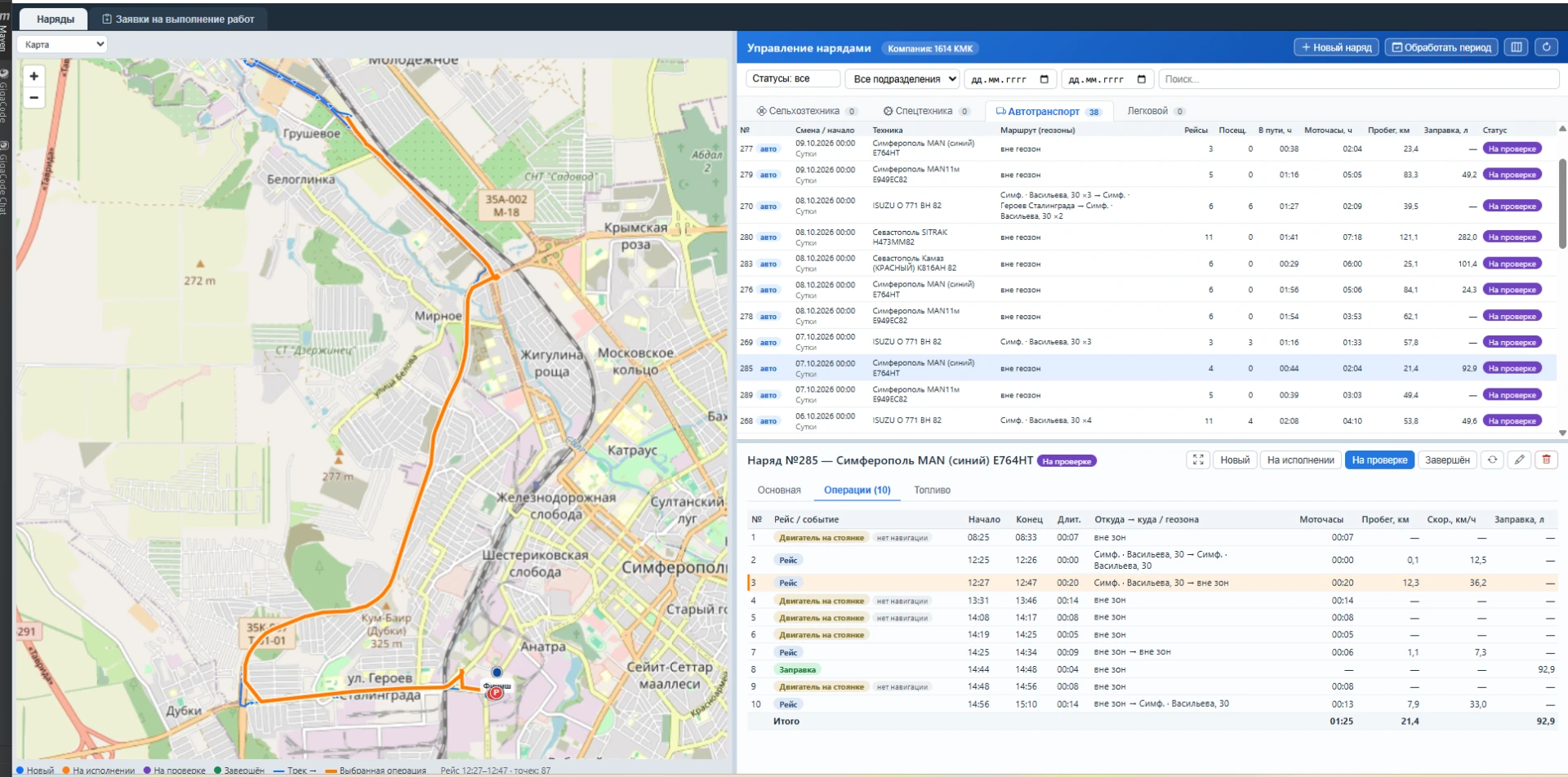Screen dimensions: 1568x777
Task: Select 'Автотранспорт' category tab
Action: click(x=1049, y=112)
